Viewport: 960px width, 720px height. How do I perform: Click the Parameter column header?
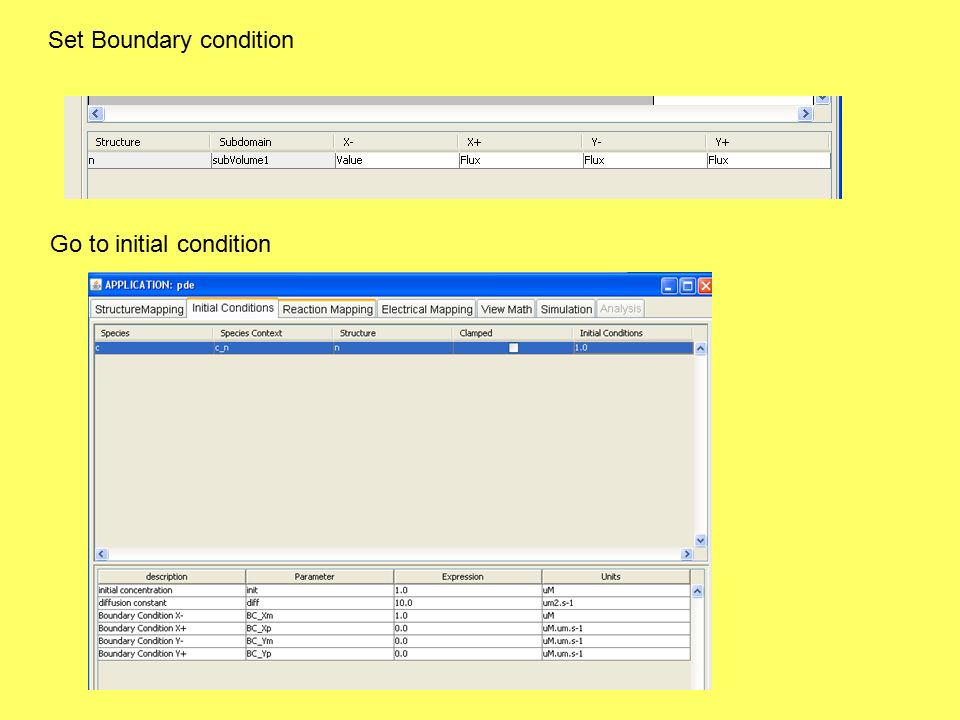(x=320, y=577)
